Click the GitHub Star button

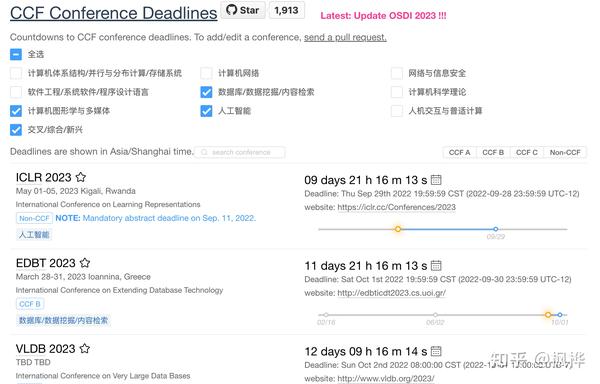click(x=243, y=10)
